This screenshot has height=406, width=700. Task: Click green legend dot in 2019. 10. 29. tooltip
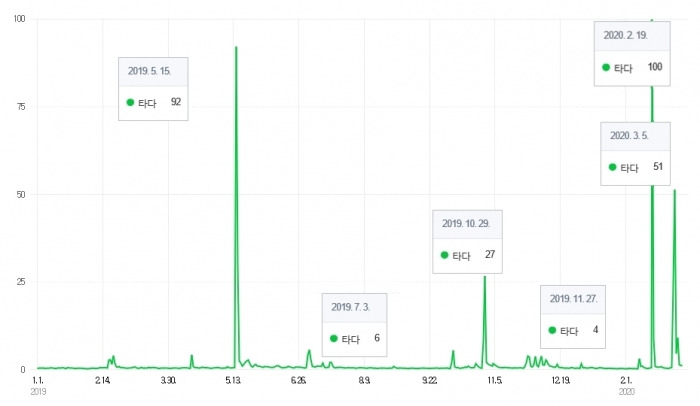pyautogui.click(x=444, y=255)
